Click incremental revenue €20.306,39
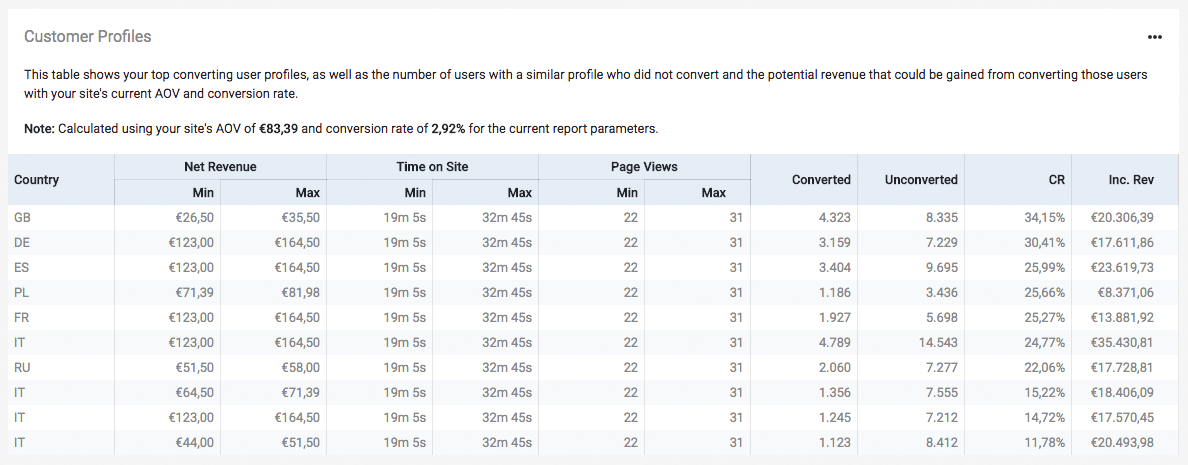1188x465 pixels. pyautogui.click(x=1123, y=217)
